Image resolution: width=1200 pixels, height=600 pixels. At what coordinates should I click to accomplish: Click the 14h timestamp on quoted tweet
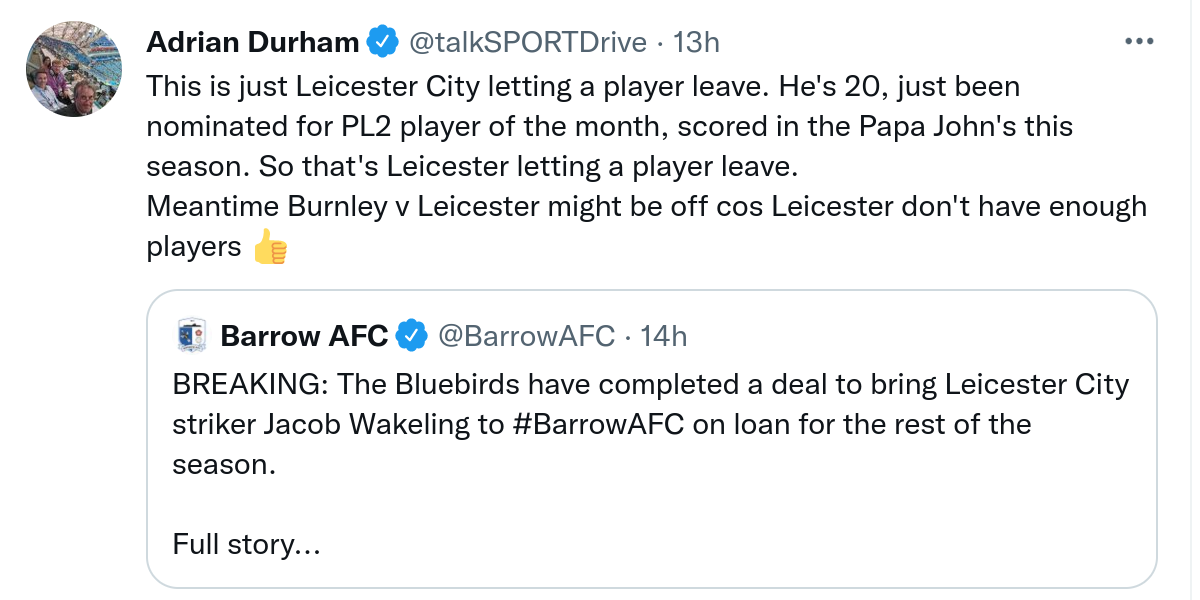pyautogui.click(x=663, y=336)
